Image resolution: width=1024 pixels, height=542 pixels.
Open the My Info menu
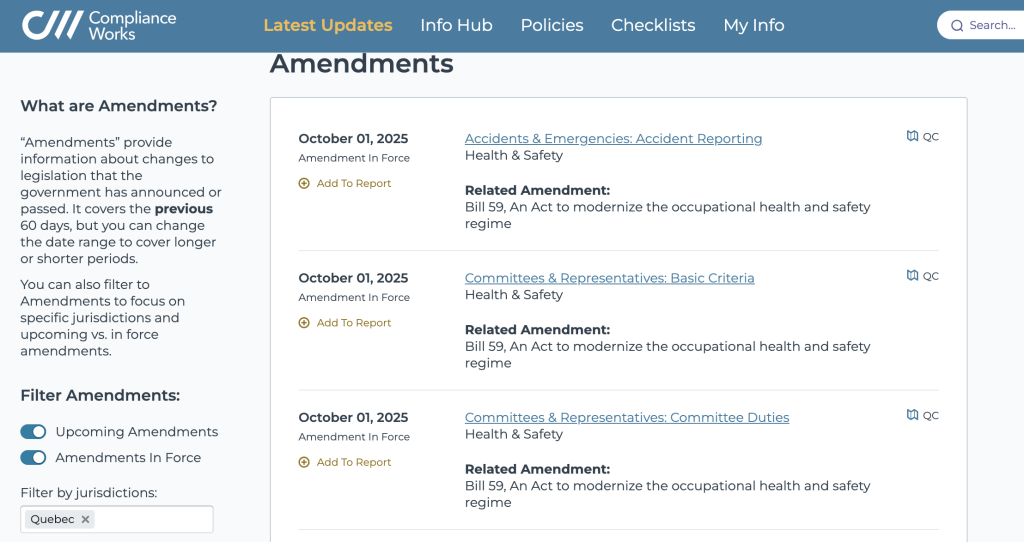click(754, 25)
